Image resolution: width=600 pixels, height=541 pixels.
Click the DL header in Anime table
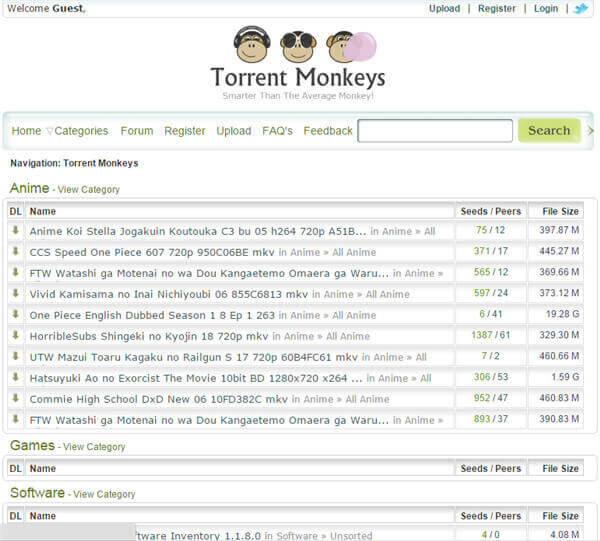[16, 211]
